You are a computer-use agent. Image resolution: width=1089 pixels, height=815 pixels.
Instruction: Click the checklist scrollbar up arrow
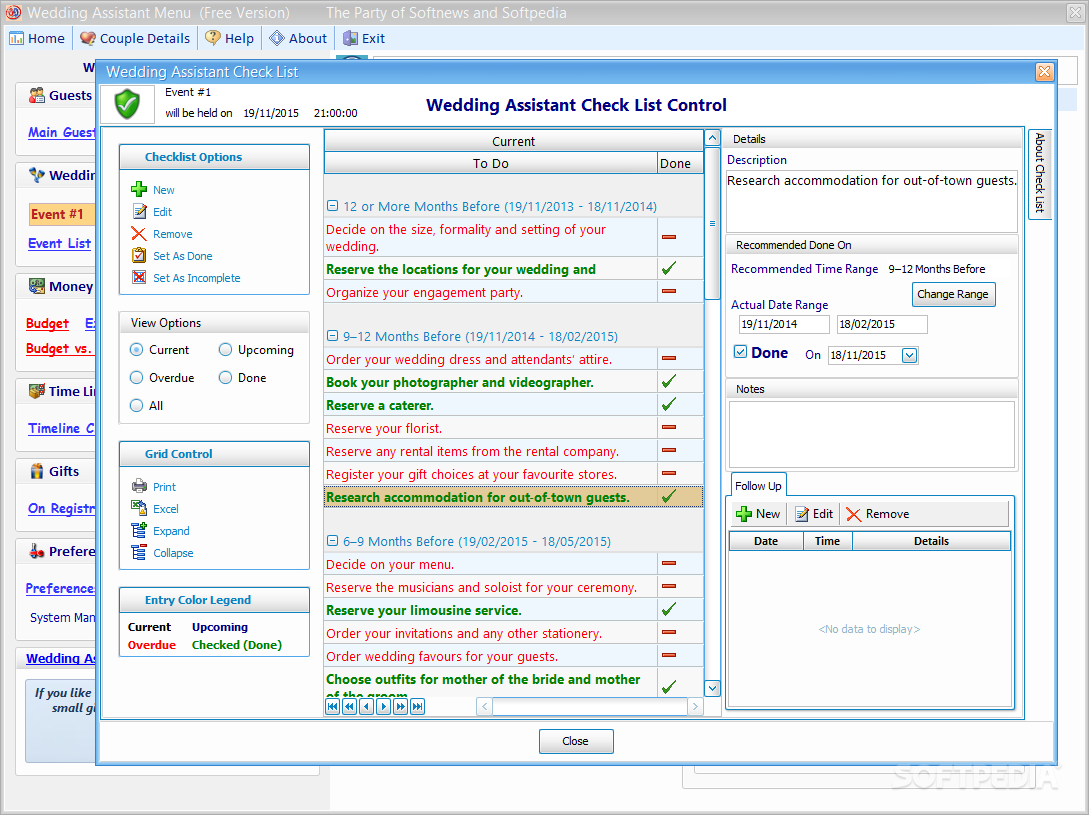pyautogui.click(x=712, y=138)
